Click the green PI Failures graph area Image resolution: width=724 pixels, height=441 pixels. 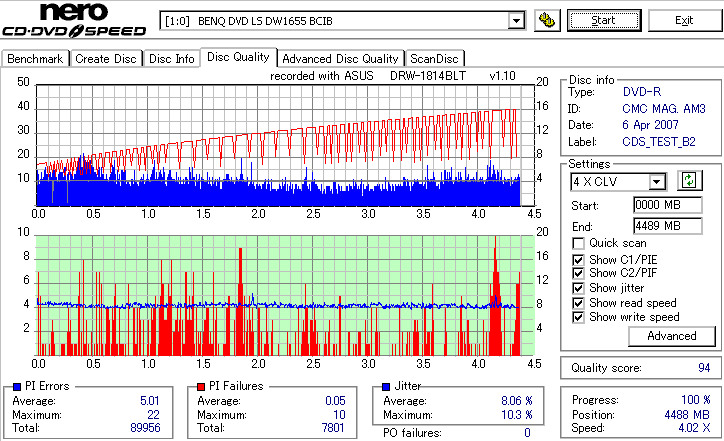tap(285, 296)
